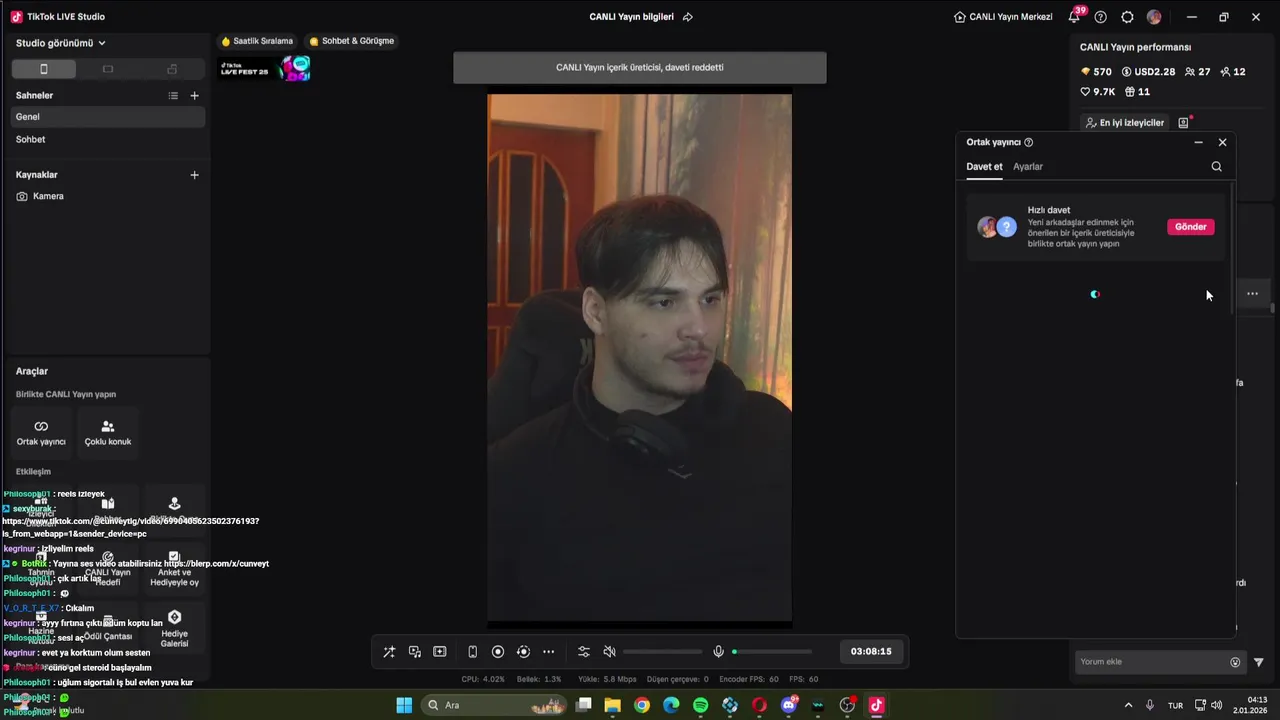The height and width of the screenshot is (720, 1280).
Task: Switch to the Davet et tab
Action: pos(984,167)
